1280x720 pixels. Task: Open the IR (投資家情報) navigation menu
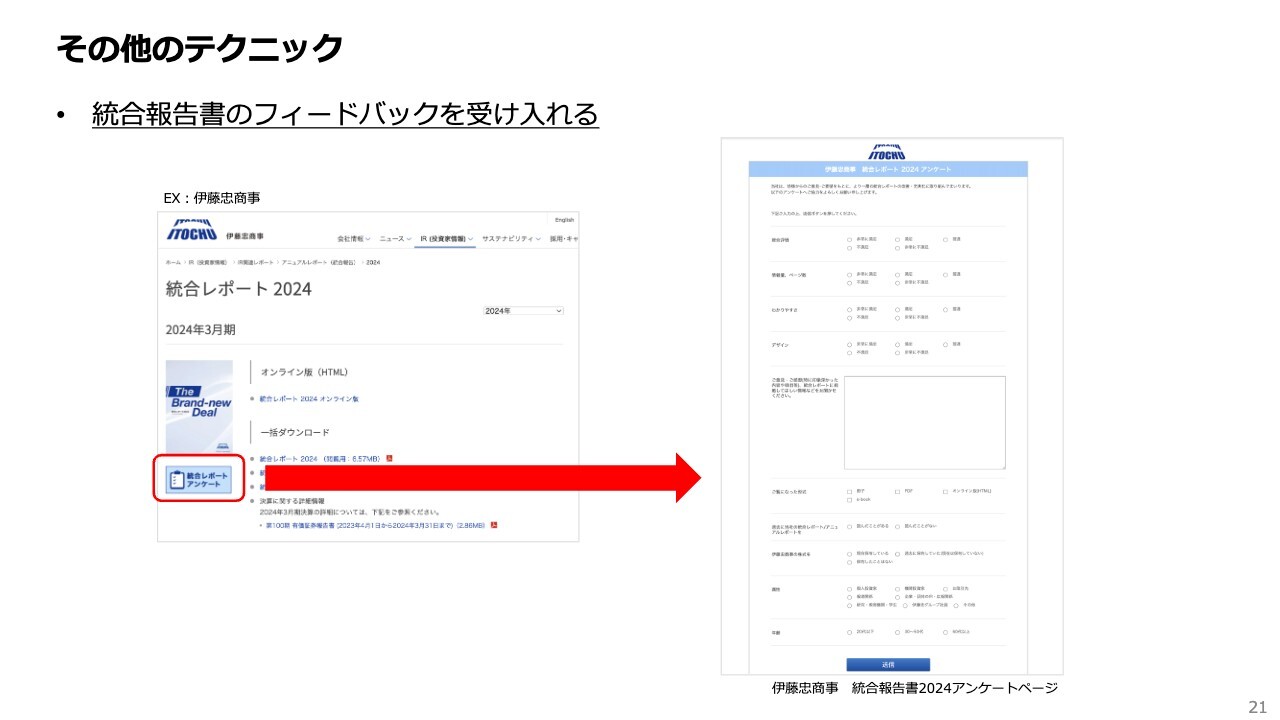coord(446,239)
